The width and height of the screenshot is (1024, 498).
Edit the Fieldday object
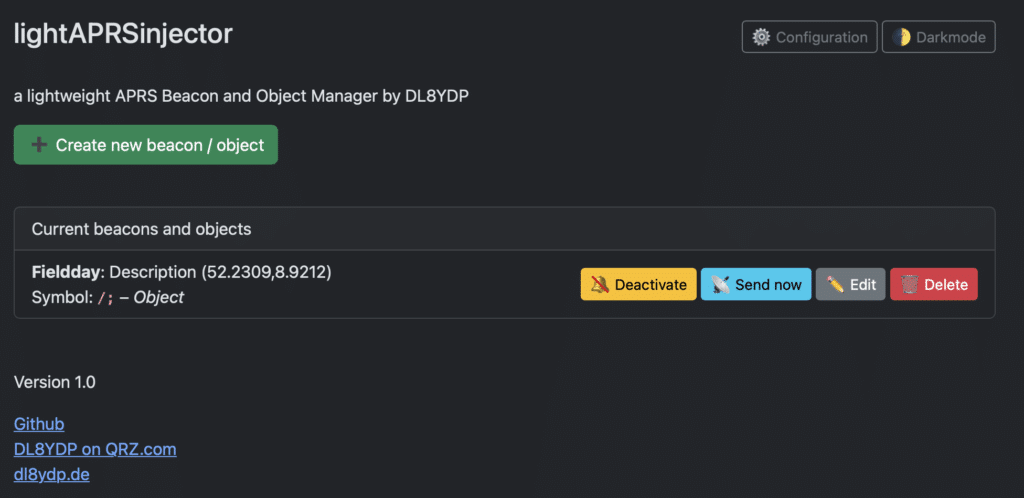pos(850,285)
